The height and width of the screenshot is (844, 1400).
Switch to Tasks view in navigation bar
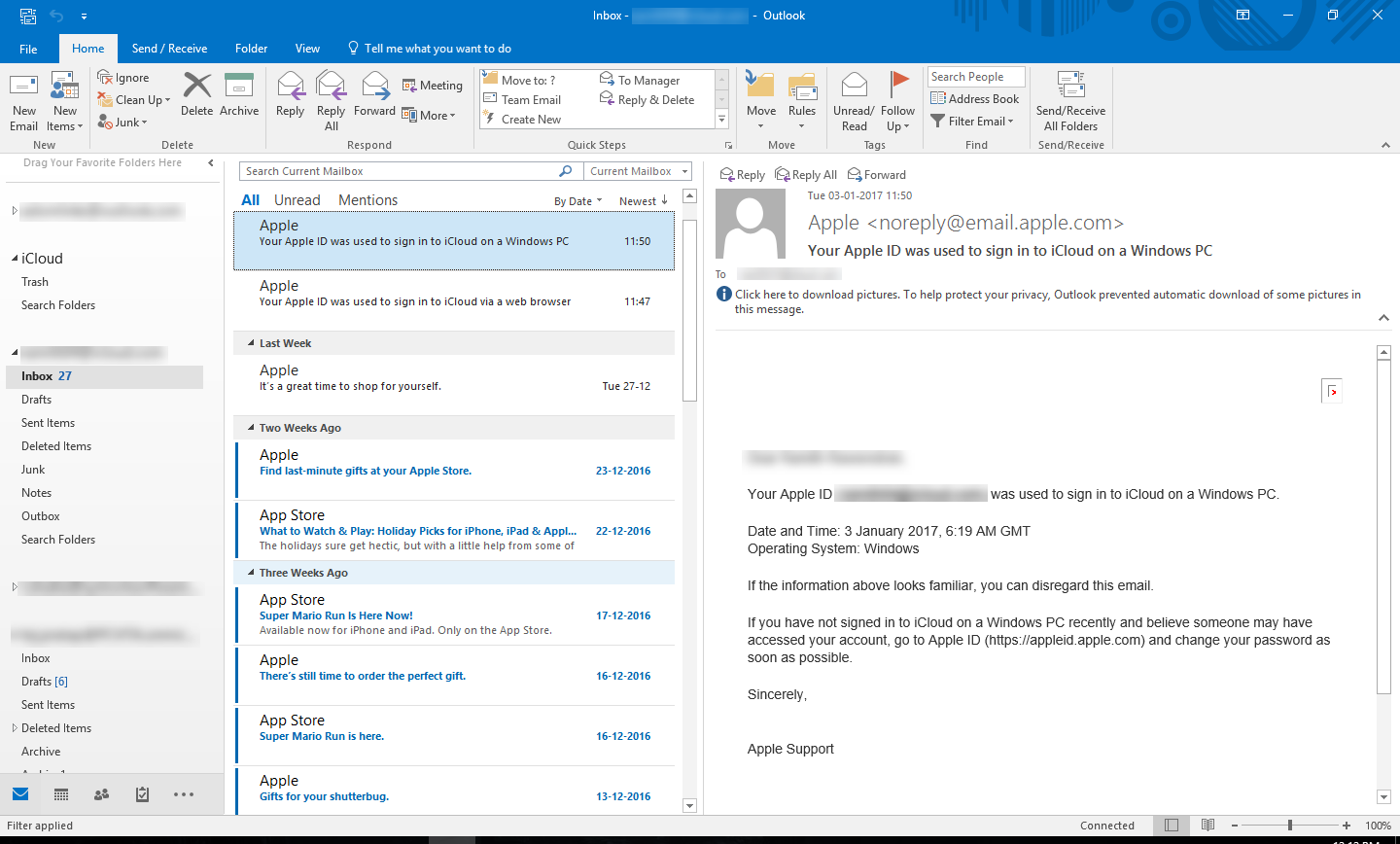pos(142,794)
